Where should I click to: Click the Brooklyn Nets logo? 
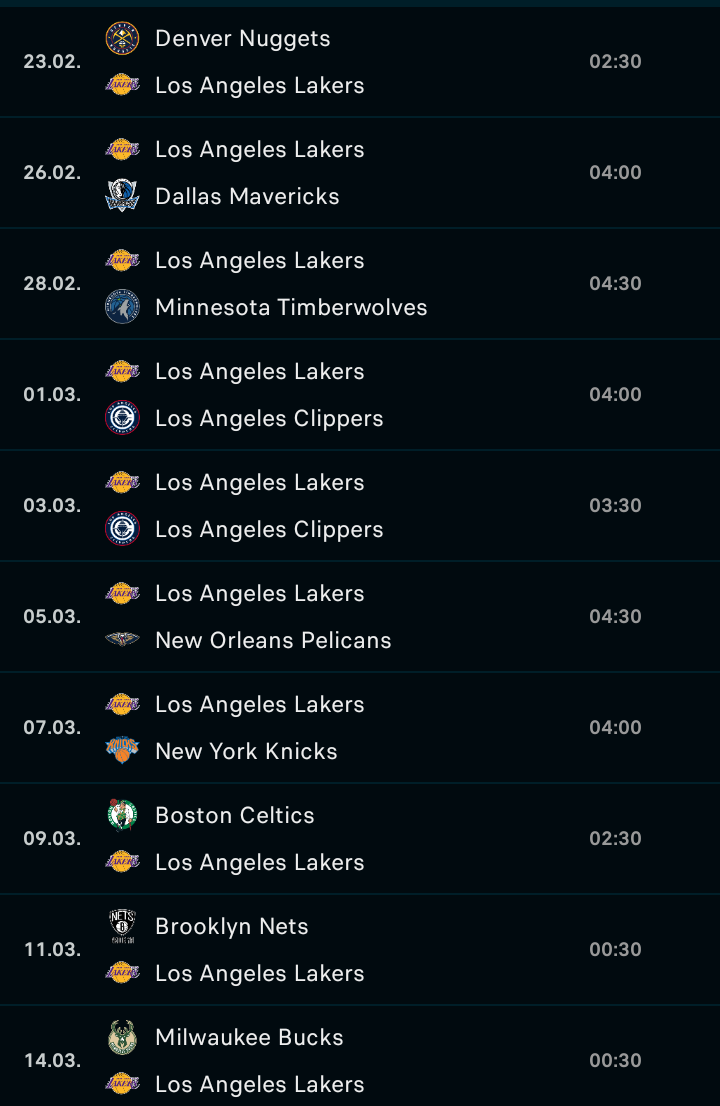[x=122, y=926]
